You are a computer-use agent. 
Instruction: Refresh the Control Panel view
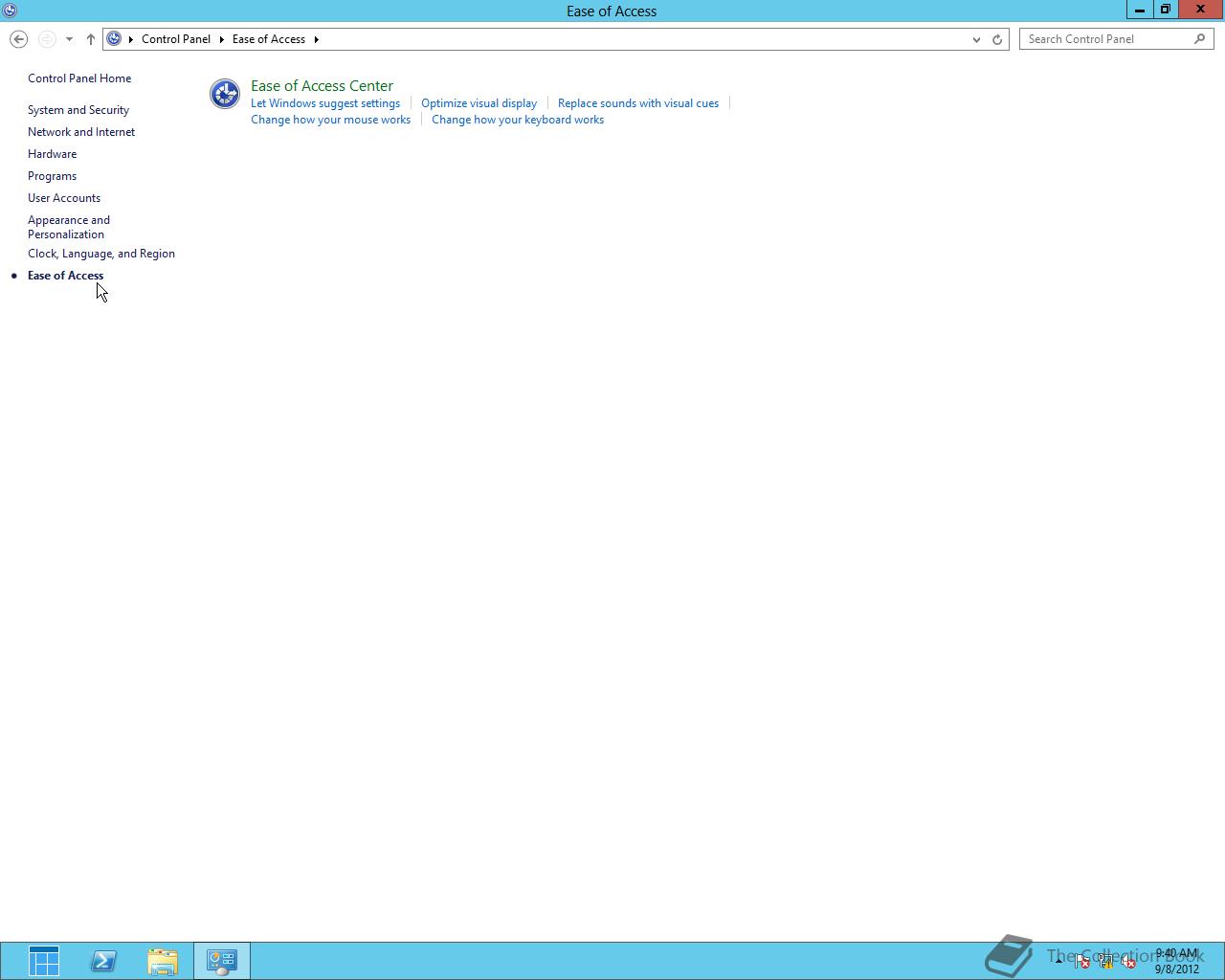coord(997,39)
